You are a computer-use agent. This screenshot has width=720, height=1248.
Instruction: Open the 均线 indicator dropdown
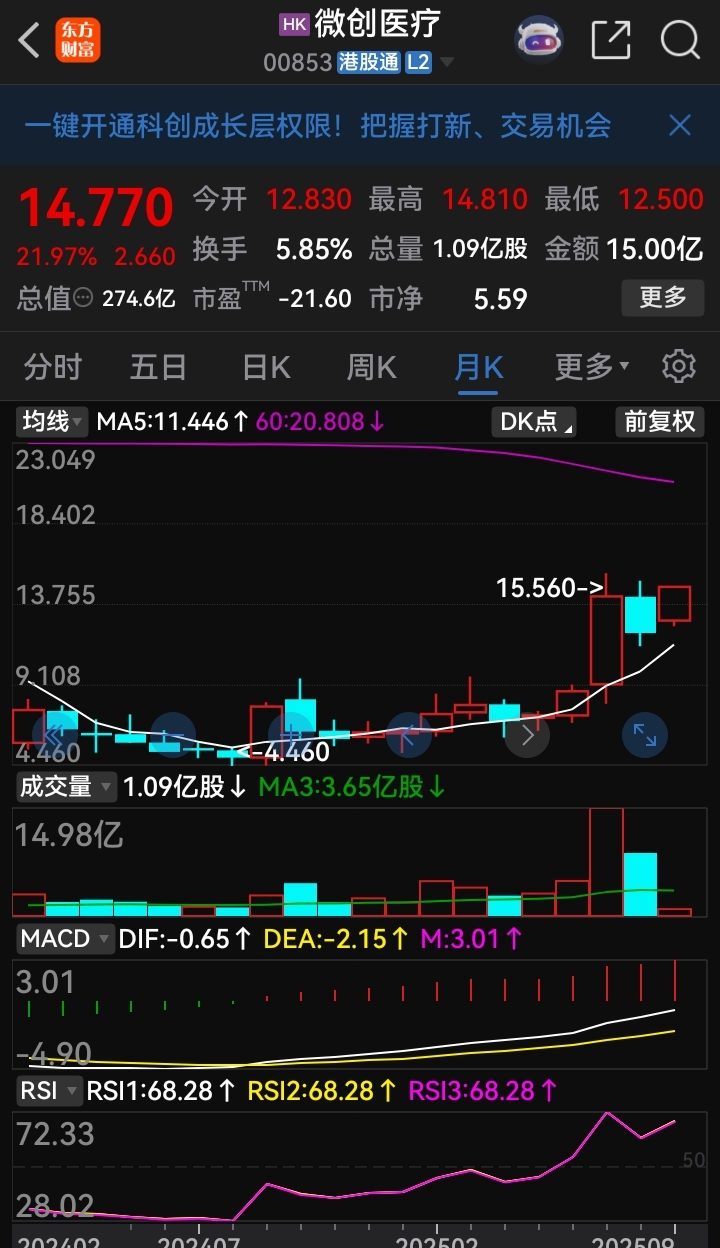point(54,421)
